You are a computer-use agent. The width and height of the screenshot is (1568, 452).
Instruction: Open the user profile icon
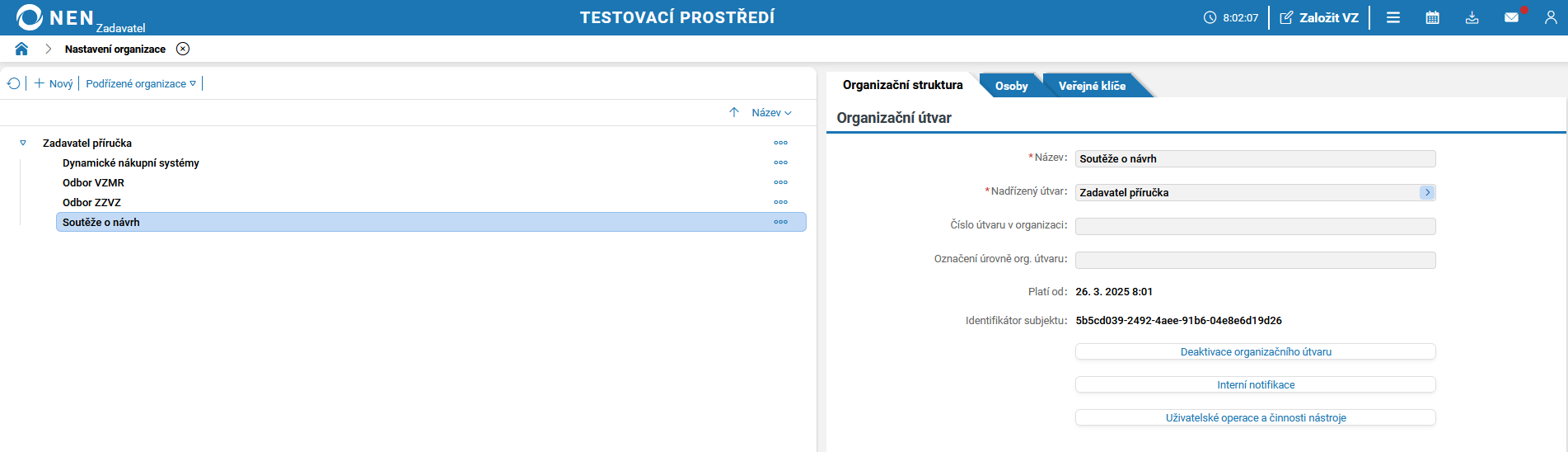[x=1551, y=17]
